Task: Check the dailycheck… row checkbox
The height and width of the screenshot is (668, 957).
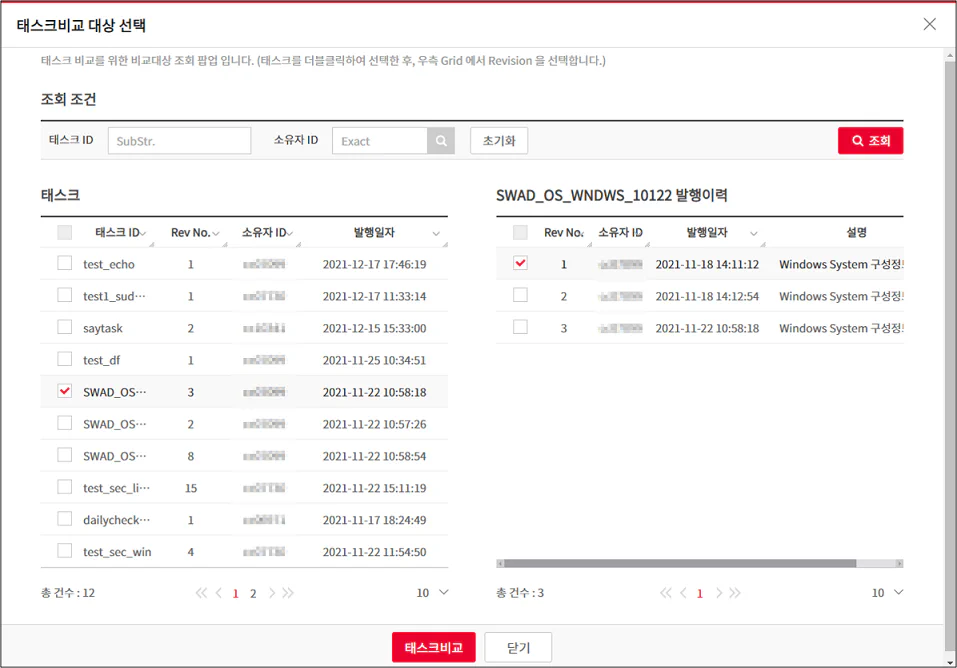Action: coord(64,519)
